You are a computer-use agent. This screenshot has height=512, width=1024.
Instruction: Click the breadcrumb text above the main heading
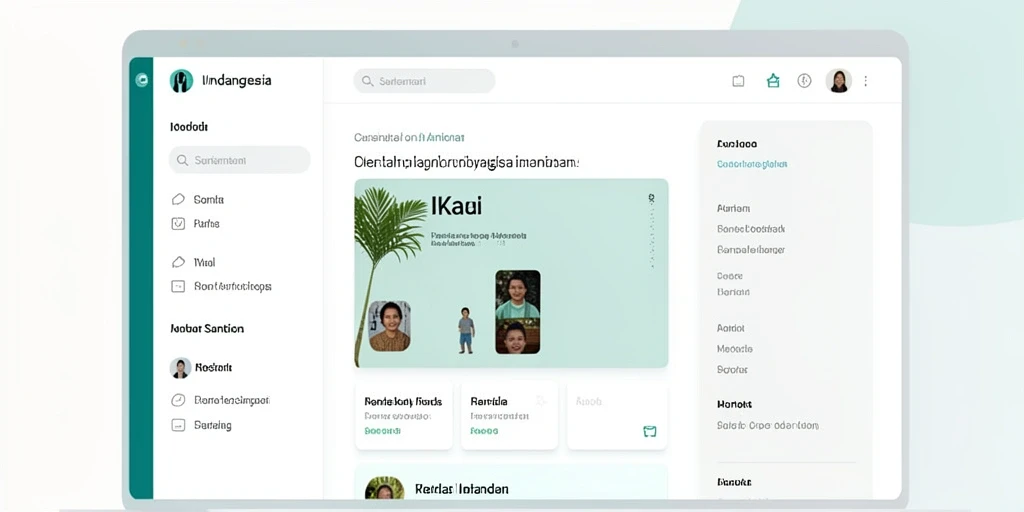click(409, 137)
